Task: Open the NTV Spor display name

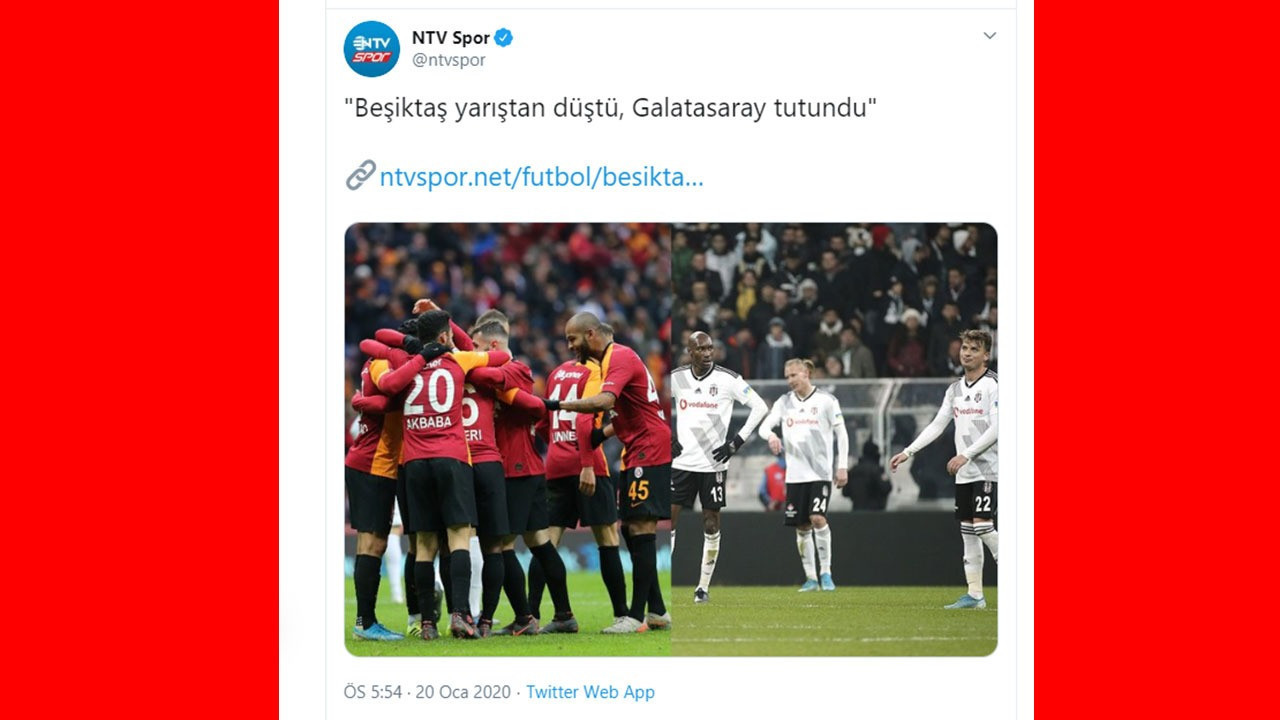Action: pos(450,38)
